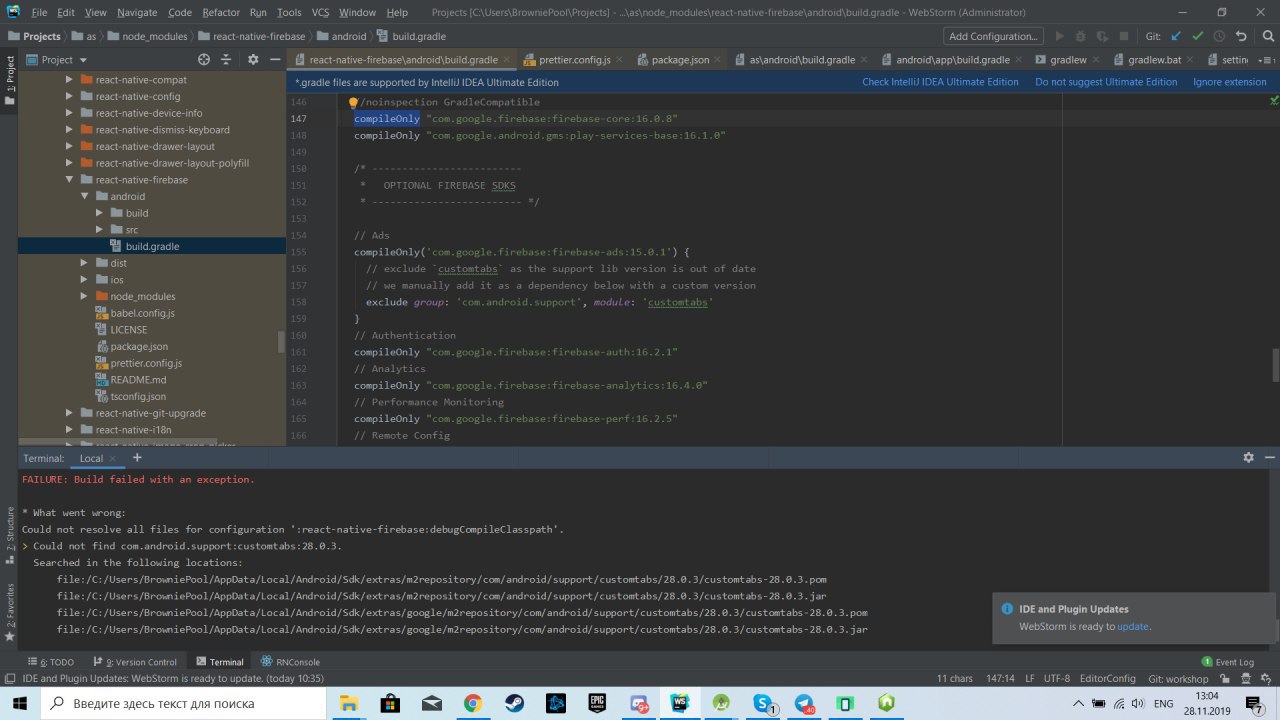Close the Local terminal tab
The image size is (1280, 720).
coord(114,458)
